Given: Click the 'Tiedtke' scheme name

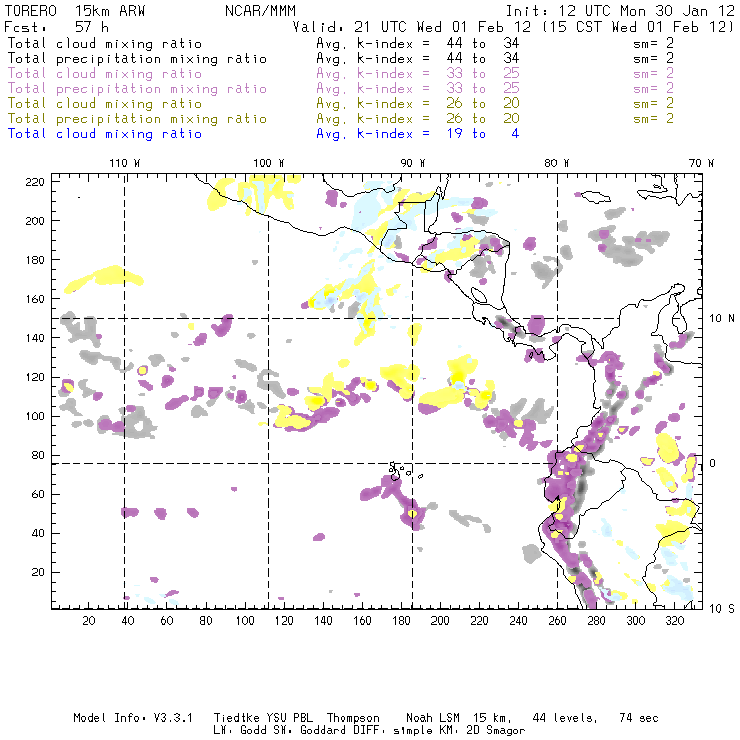Looking at the screenshot, I should pyautogui.click(x=236, y=718).
